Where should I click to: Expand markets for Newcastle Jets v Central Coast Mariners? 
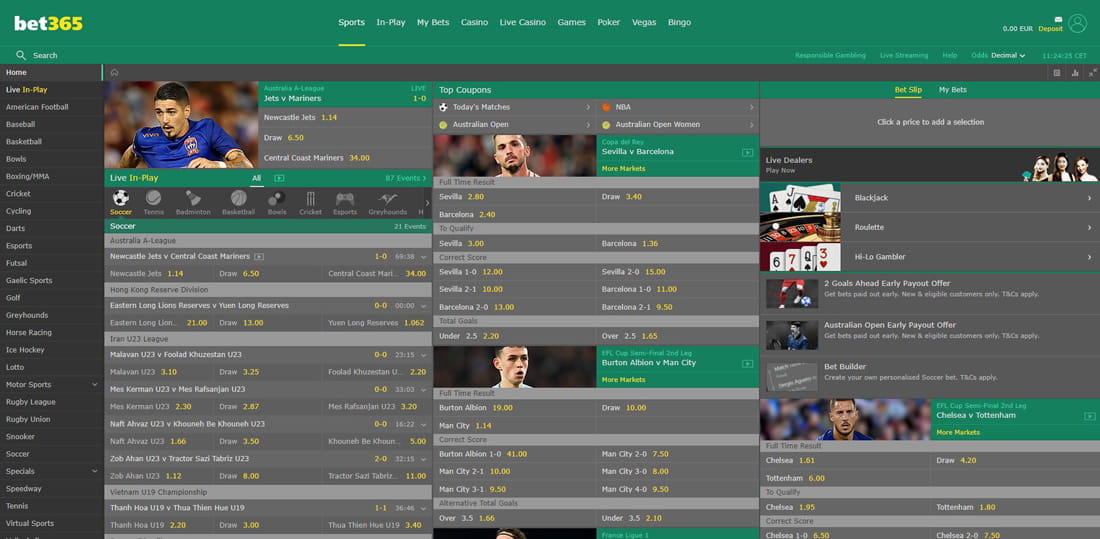click(x=424, y=257)
